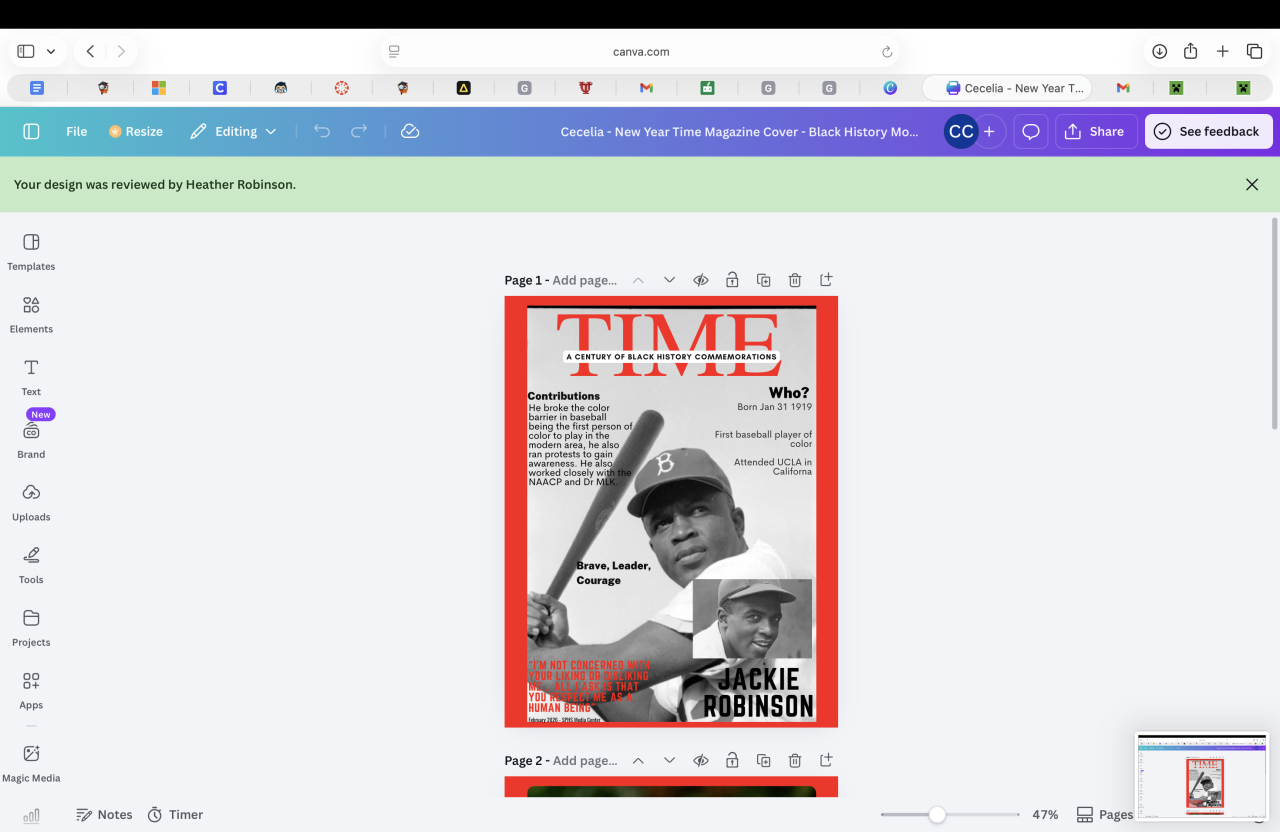Hide Page 1 with the eye icon
Viewport: 1280px width, 832px height.
pyautogui.click(x=701, y=281)
